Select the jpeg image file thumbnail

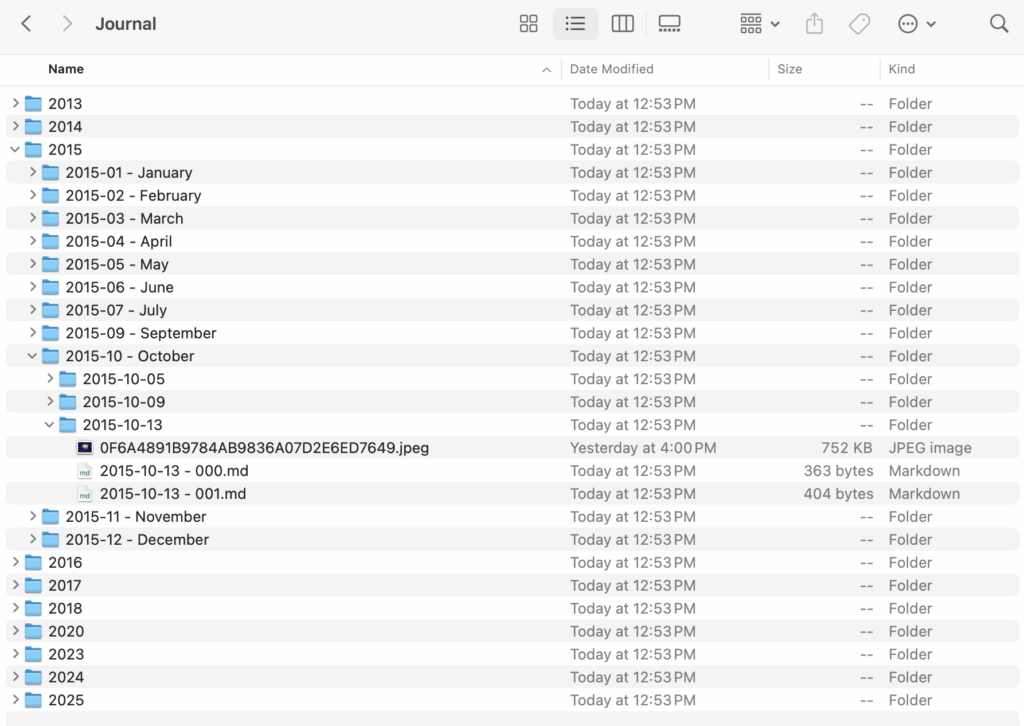(x=85, y=448)
